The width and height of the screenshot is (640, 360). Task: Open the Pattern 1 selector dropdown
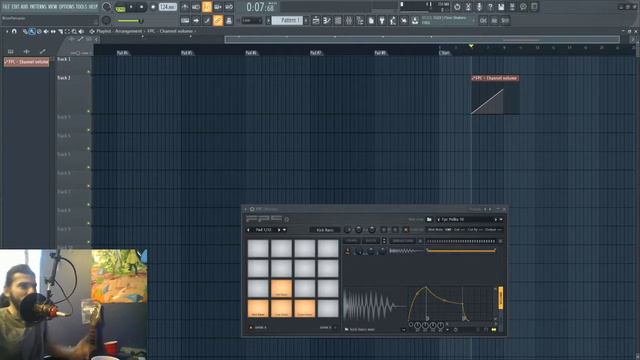(x=287, y=20)
